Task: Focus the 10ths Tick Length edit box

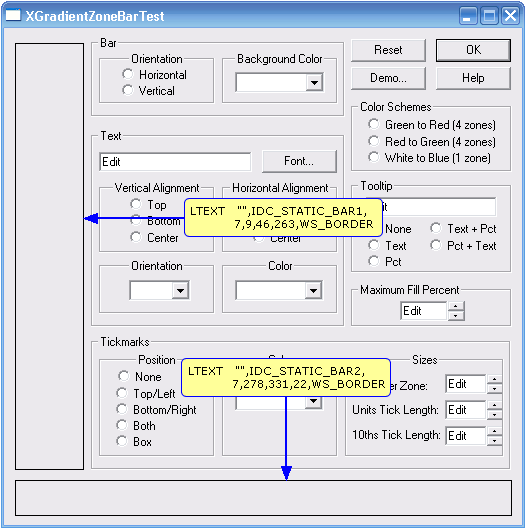Action: (466, 436)
